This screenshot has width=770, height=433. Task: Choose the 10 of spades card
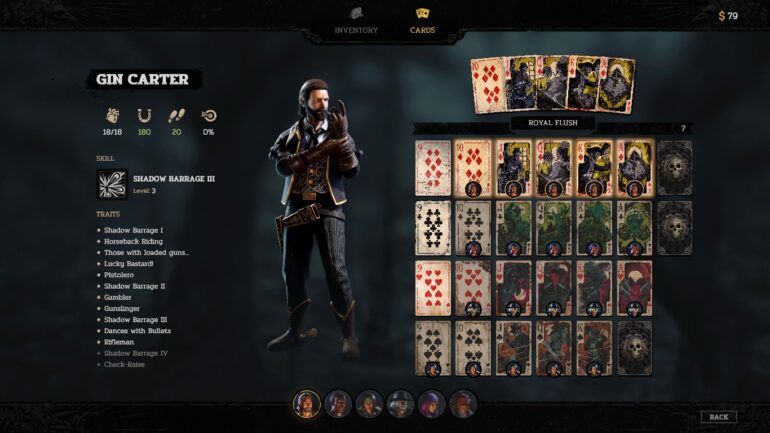(473, 349)
